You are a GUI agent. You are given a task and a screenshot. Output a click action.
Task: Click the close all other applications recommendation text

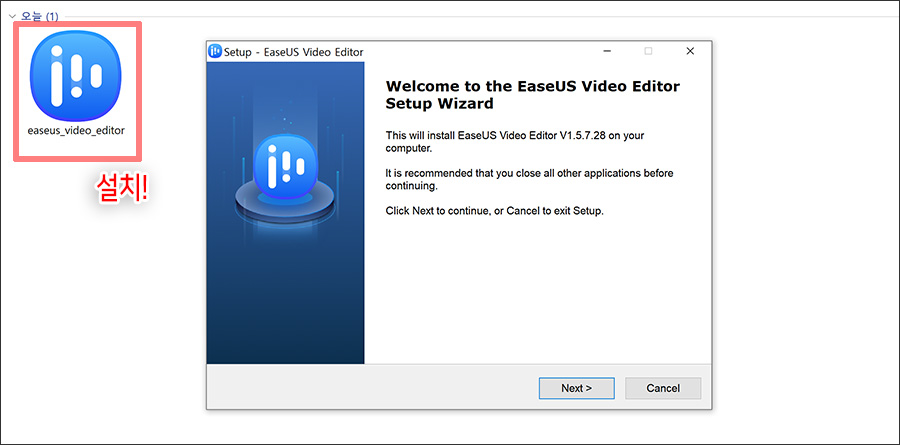point(529,179)
